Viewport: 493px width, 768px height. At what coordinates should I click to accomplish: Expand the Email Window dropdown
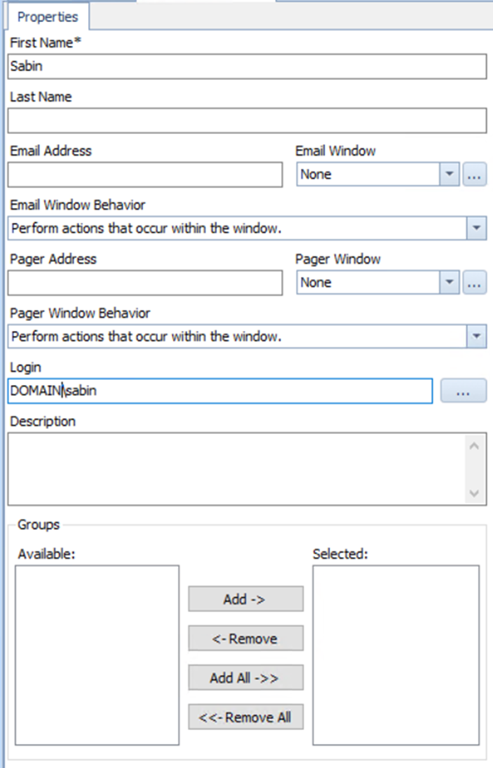449,174
